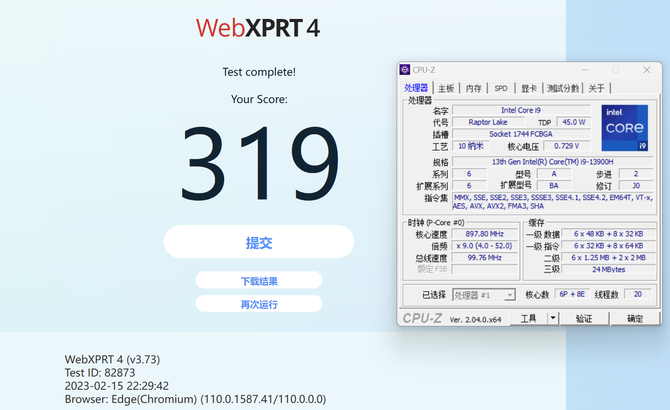Image resolution: width=670 pixels, height=410 pixels.
Task: Click the L3 cache value 24 MBytes
Action: [608, 269]
